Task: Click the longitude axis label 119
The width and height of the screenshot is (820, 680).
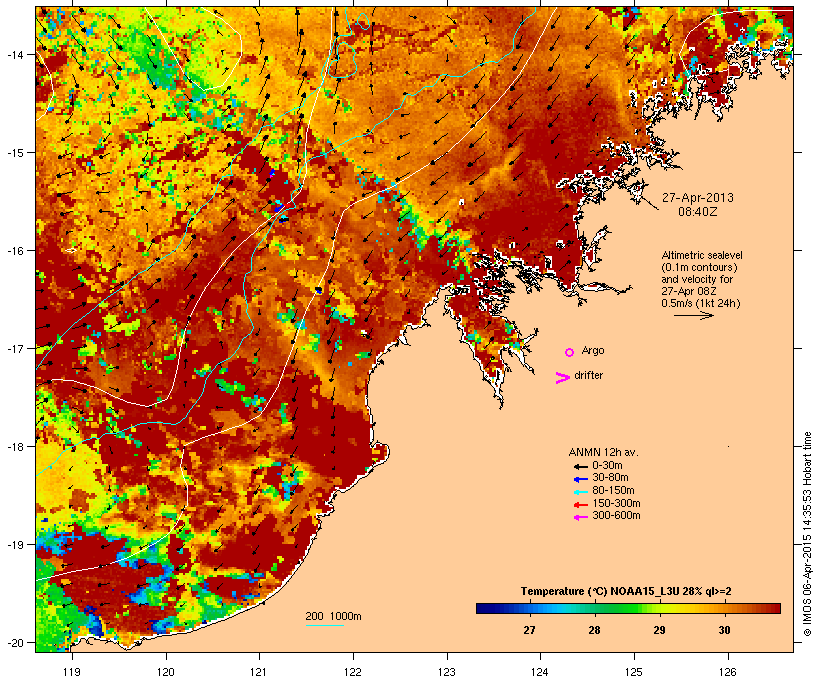Action: 72,672
